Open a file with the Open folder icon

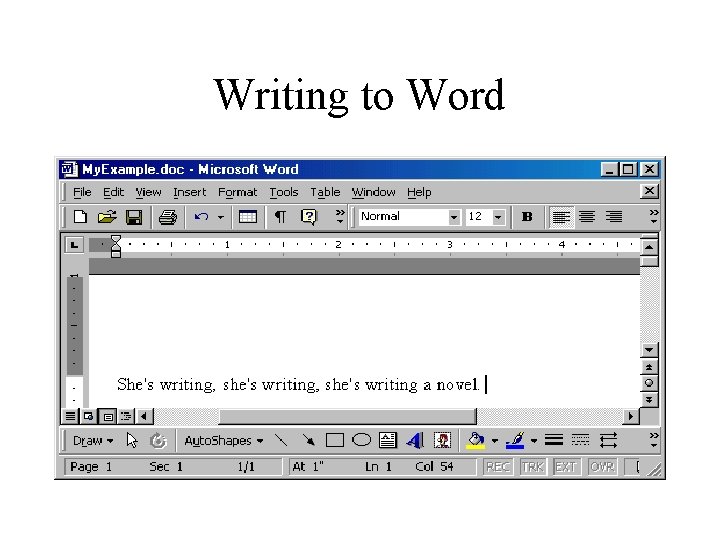(x=107, y=217)
